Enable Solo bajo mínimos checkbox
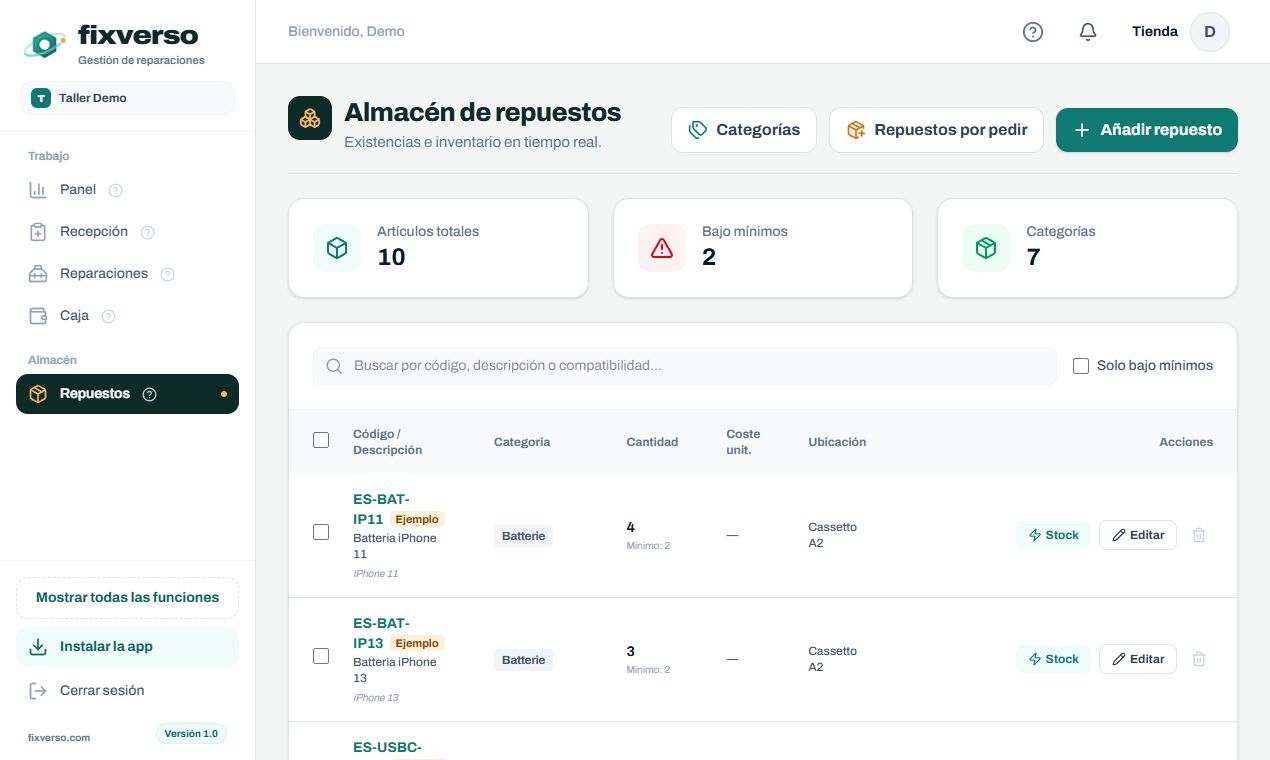1270x760 pixels. tap(1081, 366)
